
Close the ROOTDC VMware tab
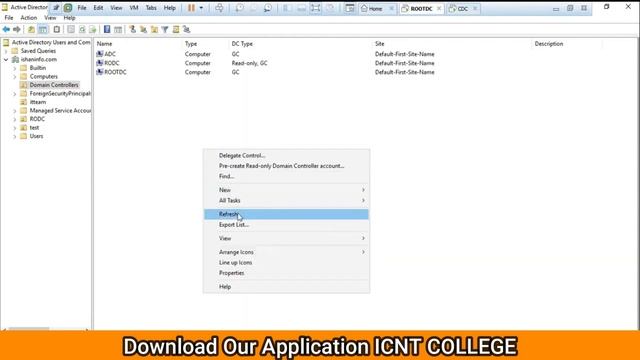point(439,9)
